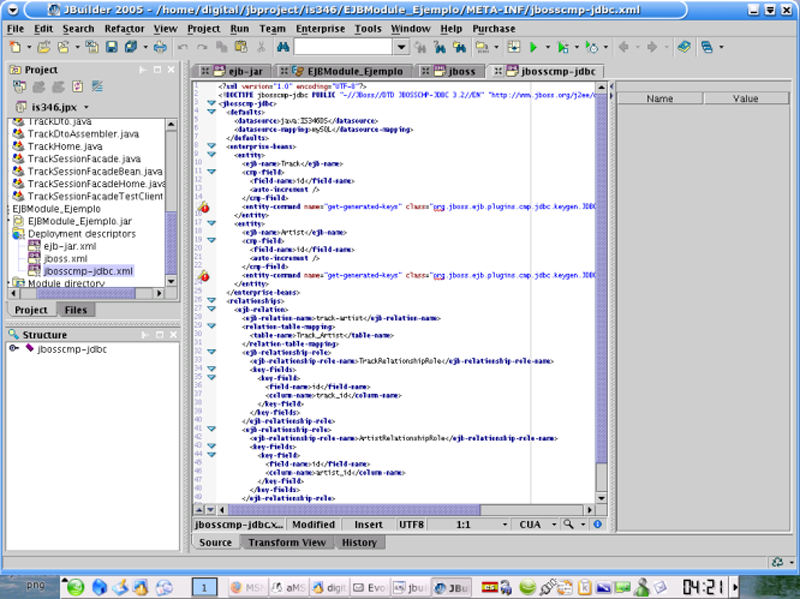Toggle the Insert mode status indicator
This screenshot has width=800, height=599.
tap(368, 524)
